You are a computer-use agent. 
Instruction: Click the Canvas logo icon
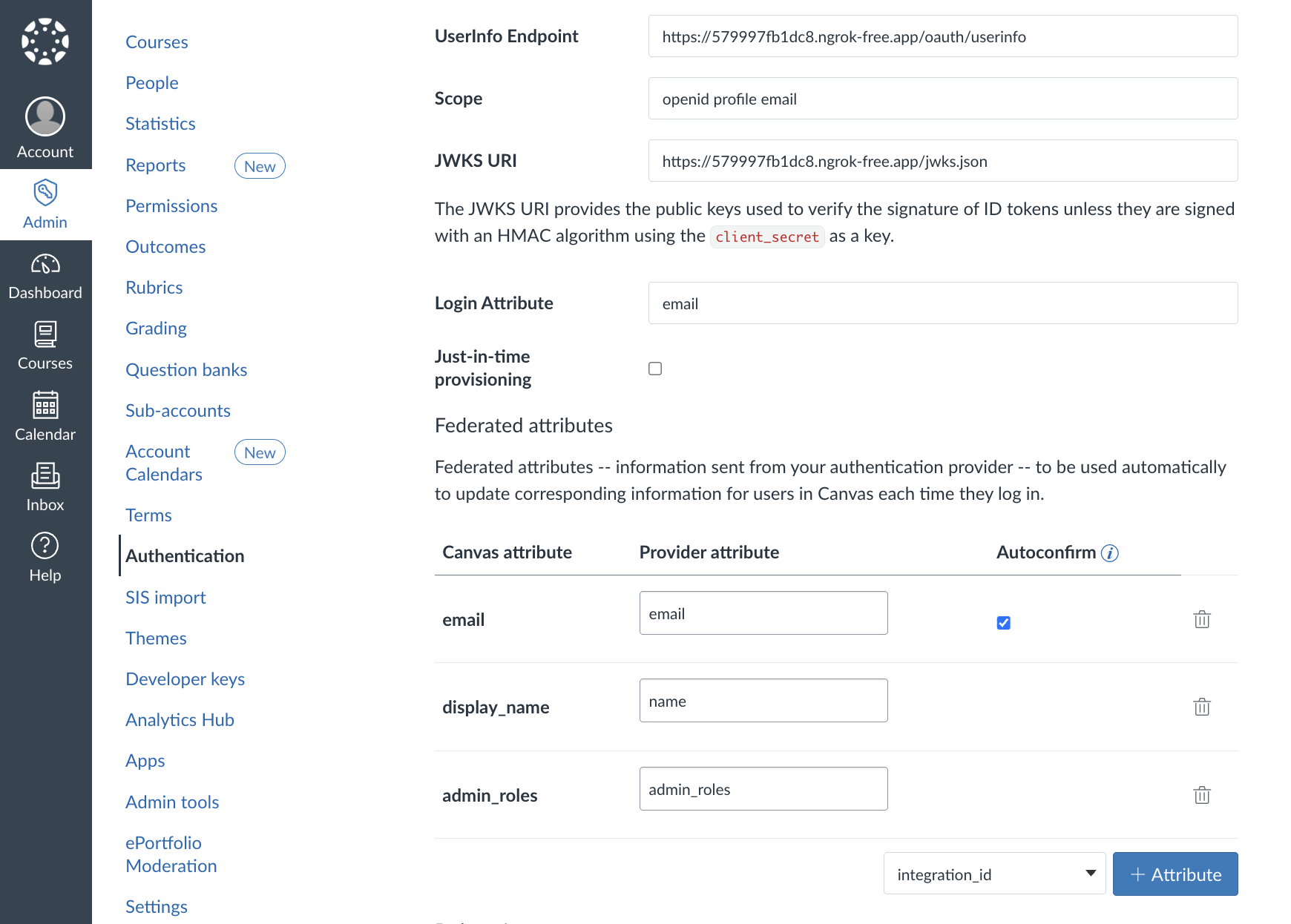45,41
